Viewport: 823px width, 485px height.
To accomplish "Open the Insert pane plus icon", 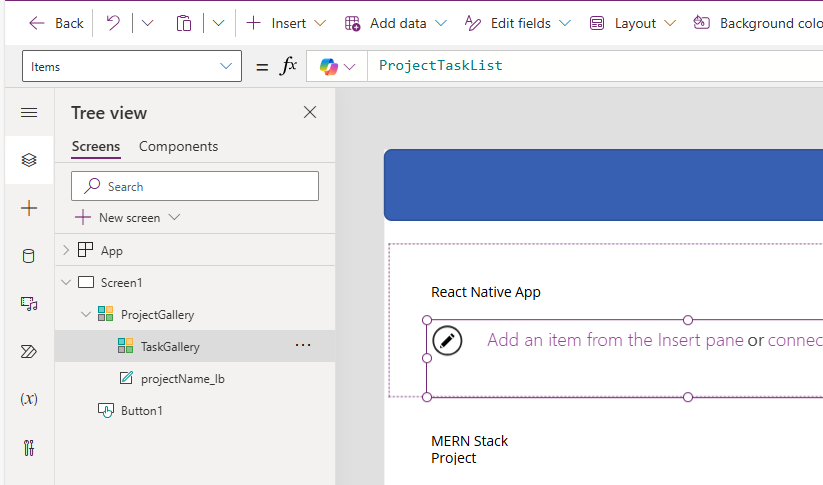I will (29, 208).
